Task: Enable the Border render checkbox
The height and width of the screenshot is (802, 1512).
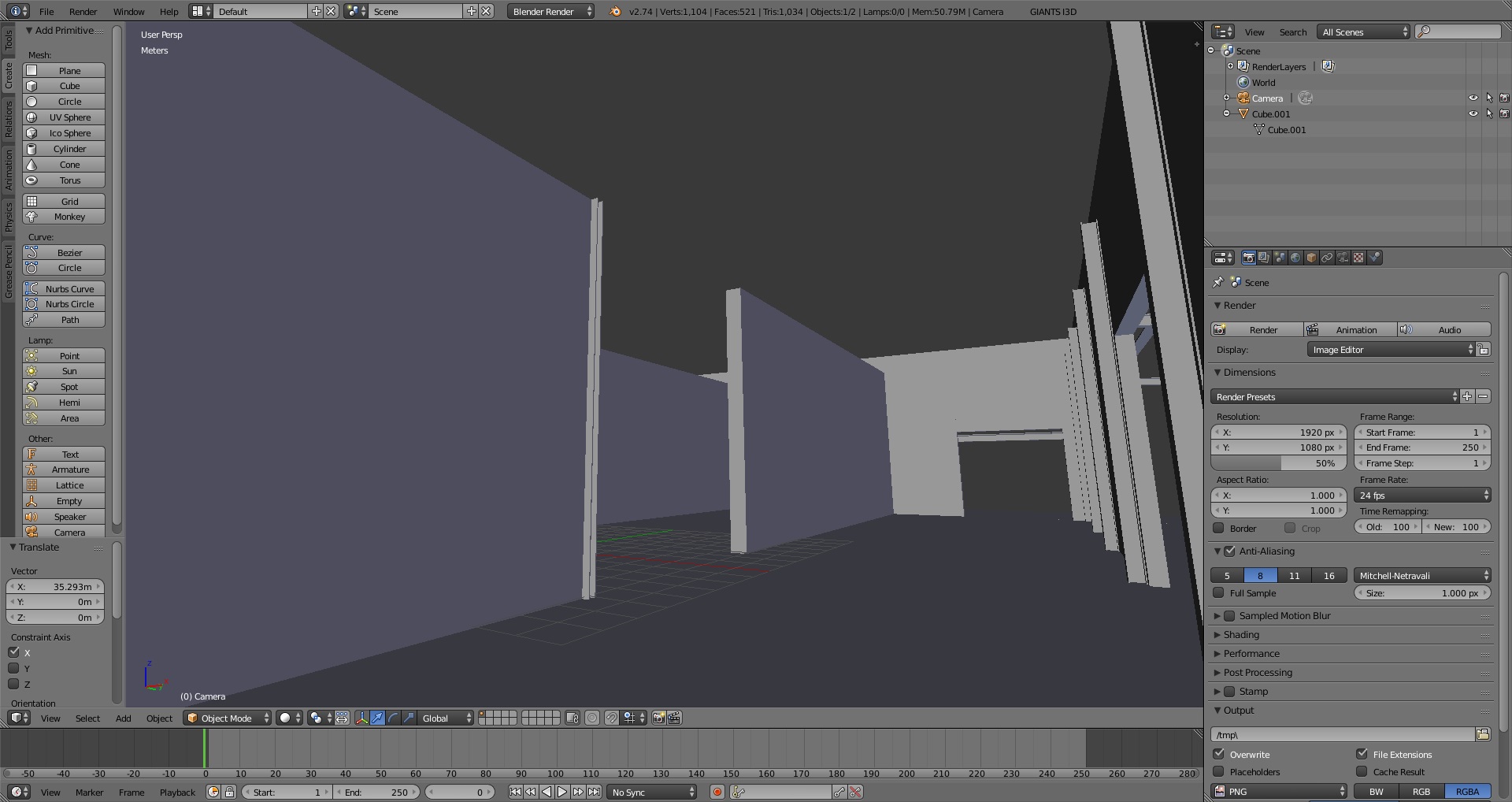Action: (1218, 528)
